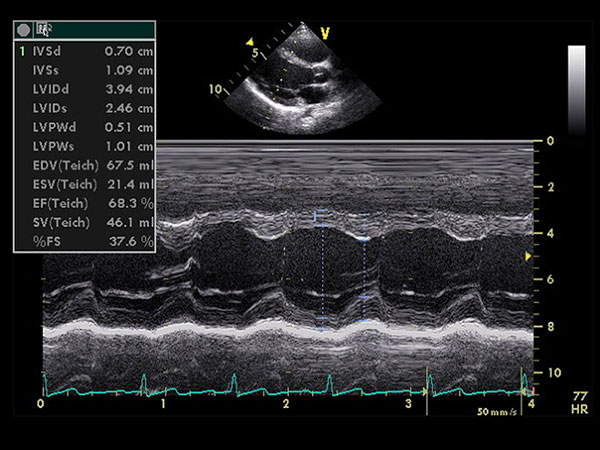Click the EDV(Teich) result row
The width and height of the screenshot is (600, 450).
[x=85, y=165]
